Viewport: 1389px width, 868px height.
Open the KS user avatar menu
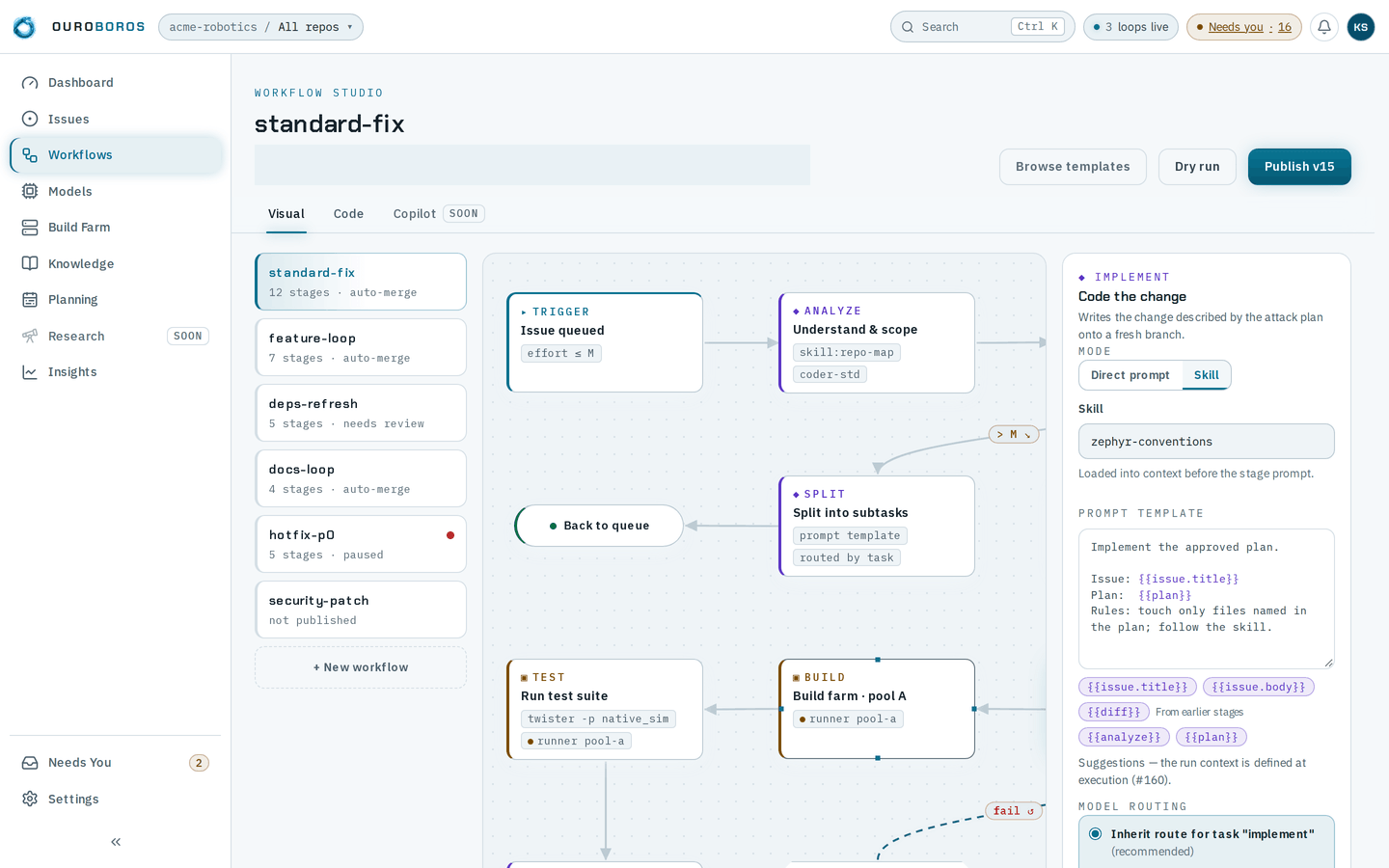click(x=1361, y=27)
